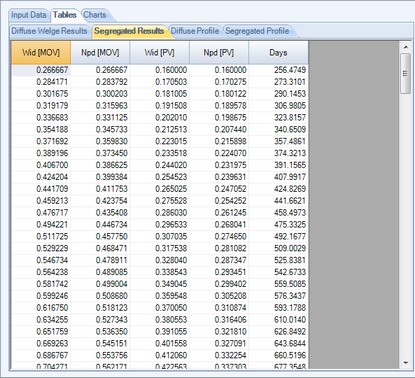
Task: Select cell 0.181005 in Wid [PV] column
Action: click(160, 94)
